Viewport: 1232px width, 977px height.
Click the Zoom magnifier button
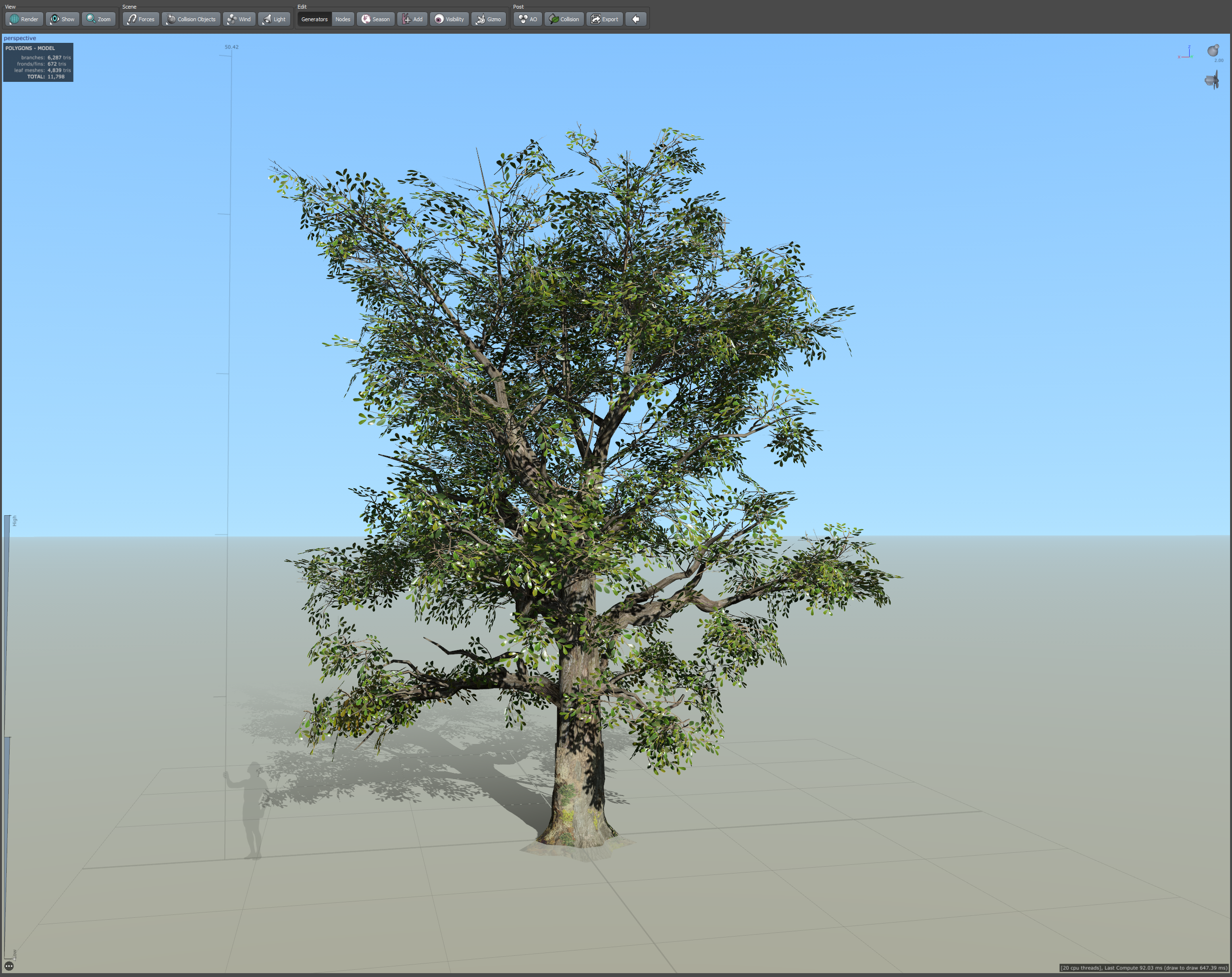pos(98,19)
